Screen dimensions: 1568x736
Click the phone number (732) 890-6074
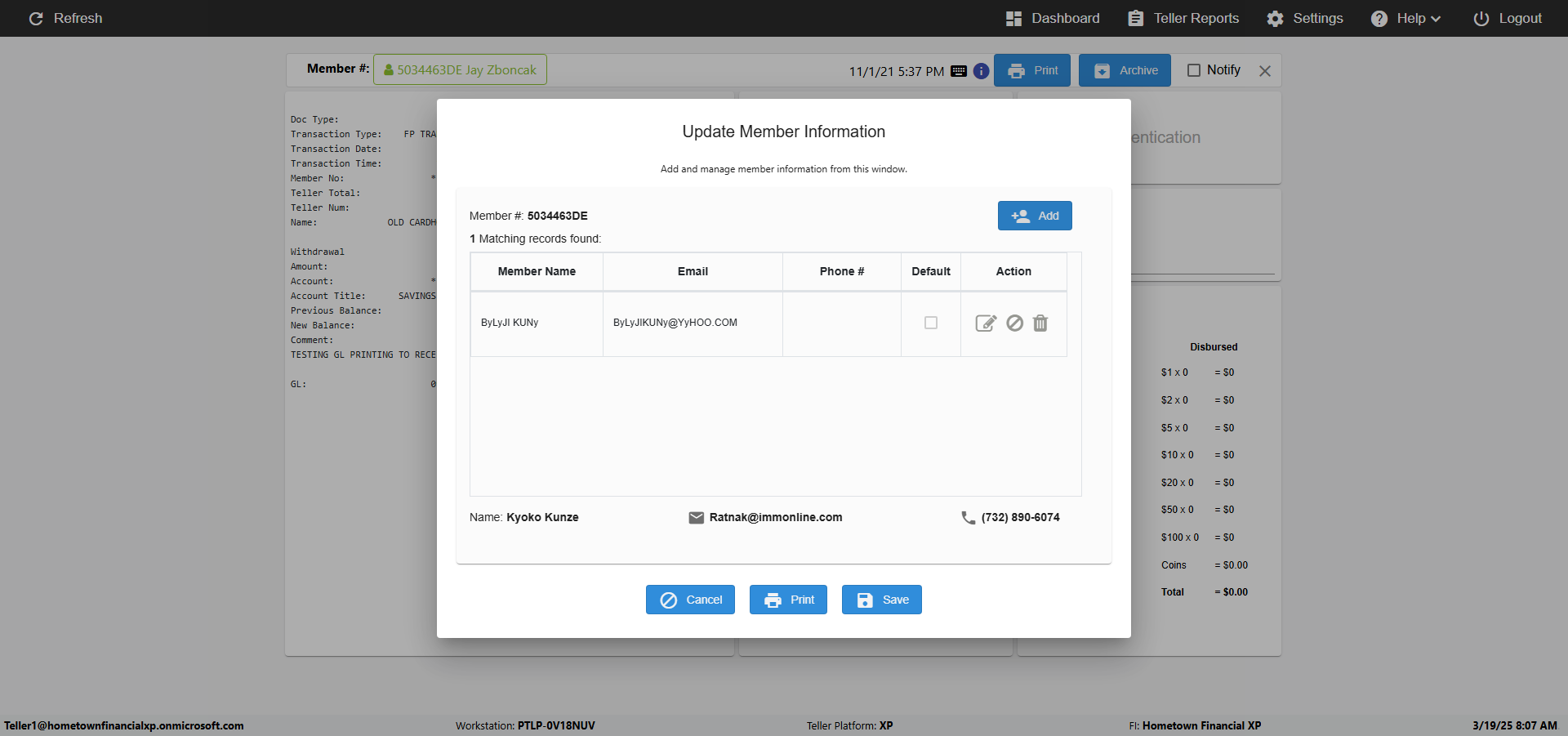coord(1021,517)
